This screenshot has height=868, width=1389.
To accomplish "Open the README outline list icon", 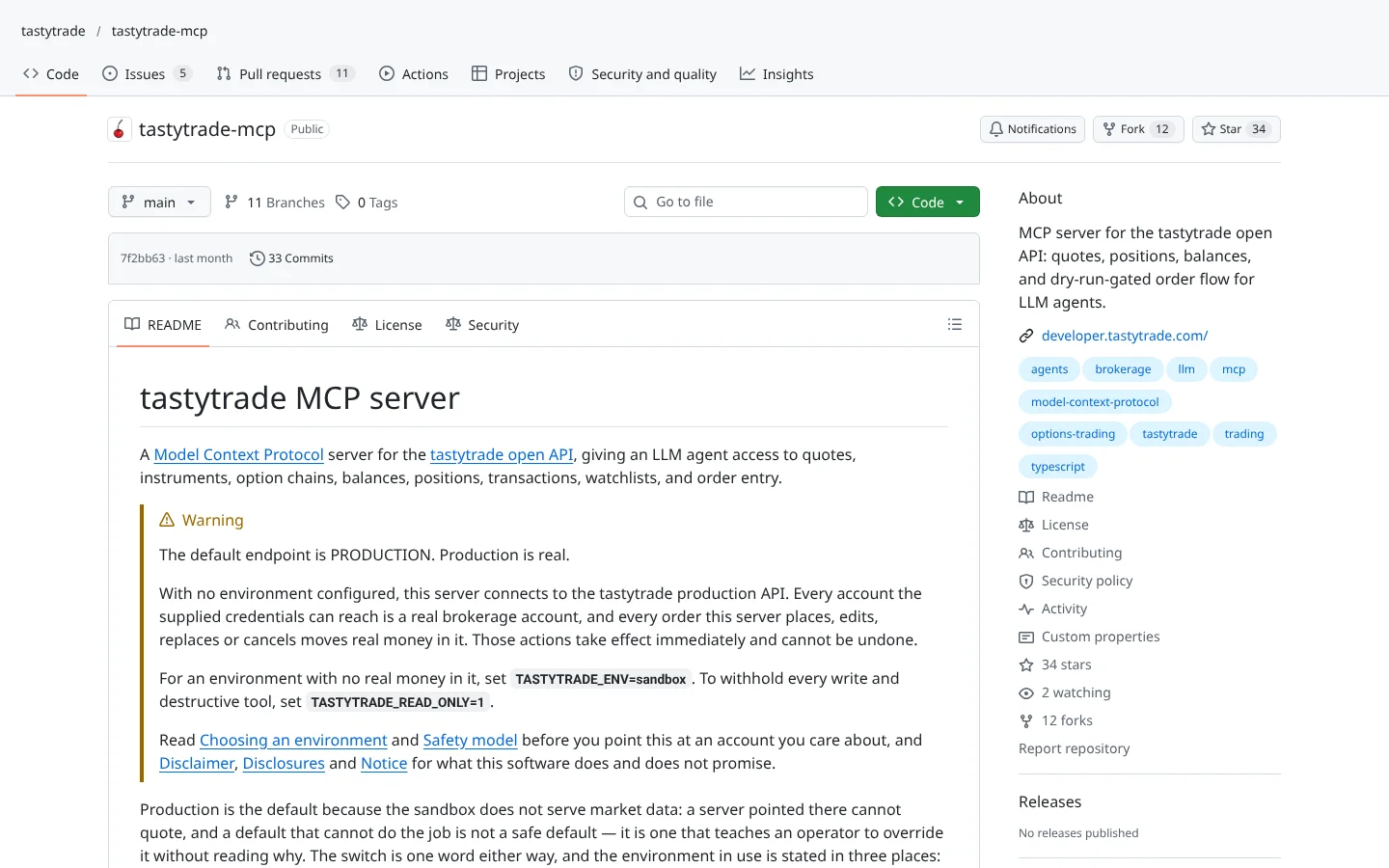I will [955, 325].
